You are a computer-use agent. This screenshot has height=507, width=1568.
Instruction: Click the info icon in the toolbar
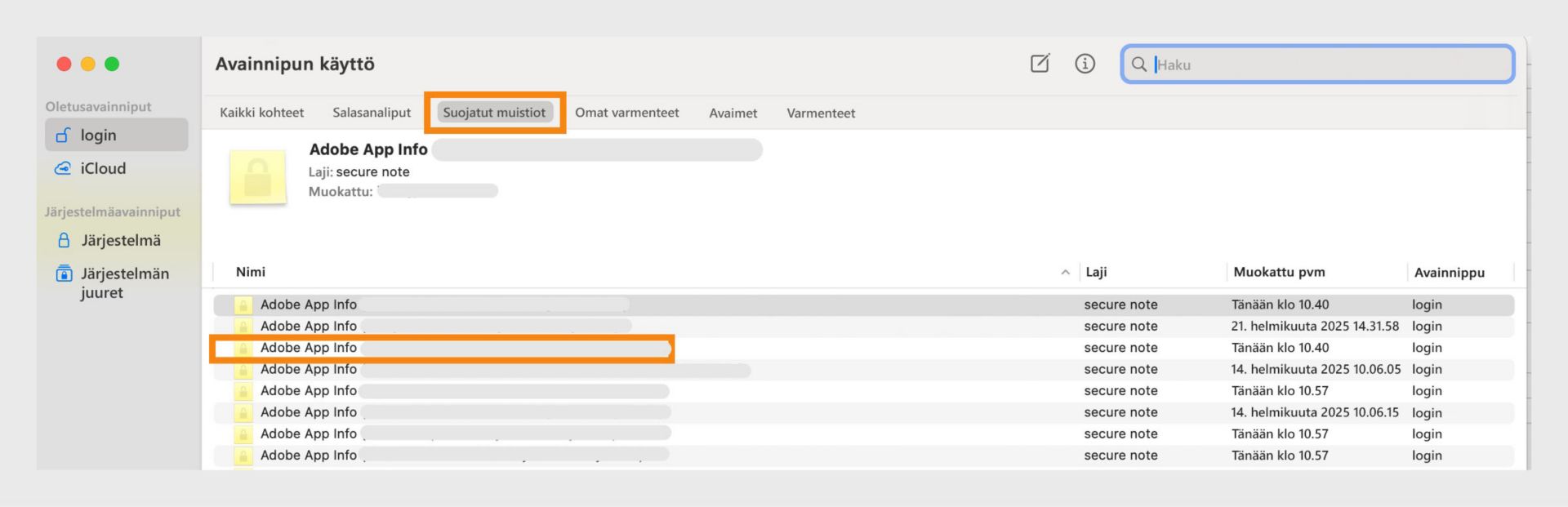click(1085, 64)
